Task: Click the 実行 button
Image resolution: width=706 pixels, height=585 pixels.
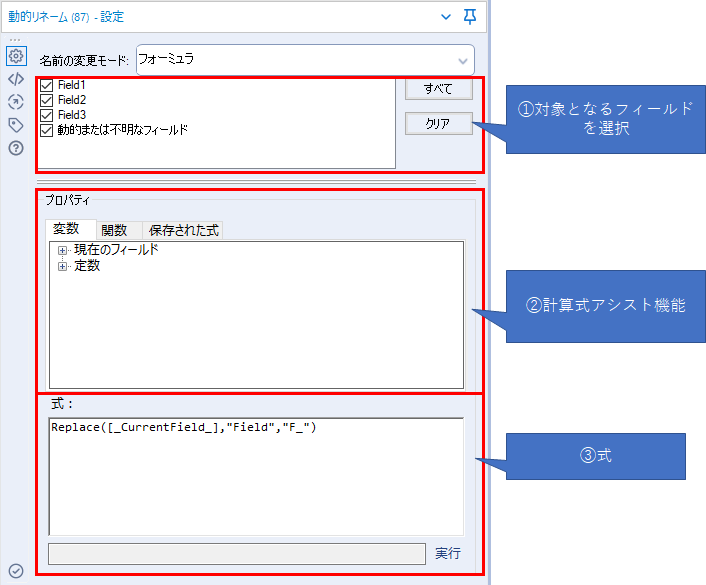Action: click(447, 553)
